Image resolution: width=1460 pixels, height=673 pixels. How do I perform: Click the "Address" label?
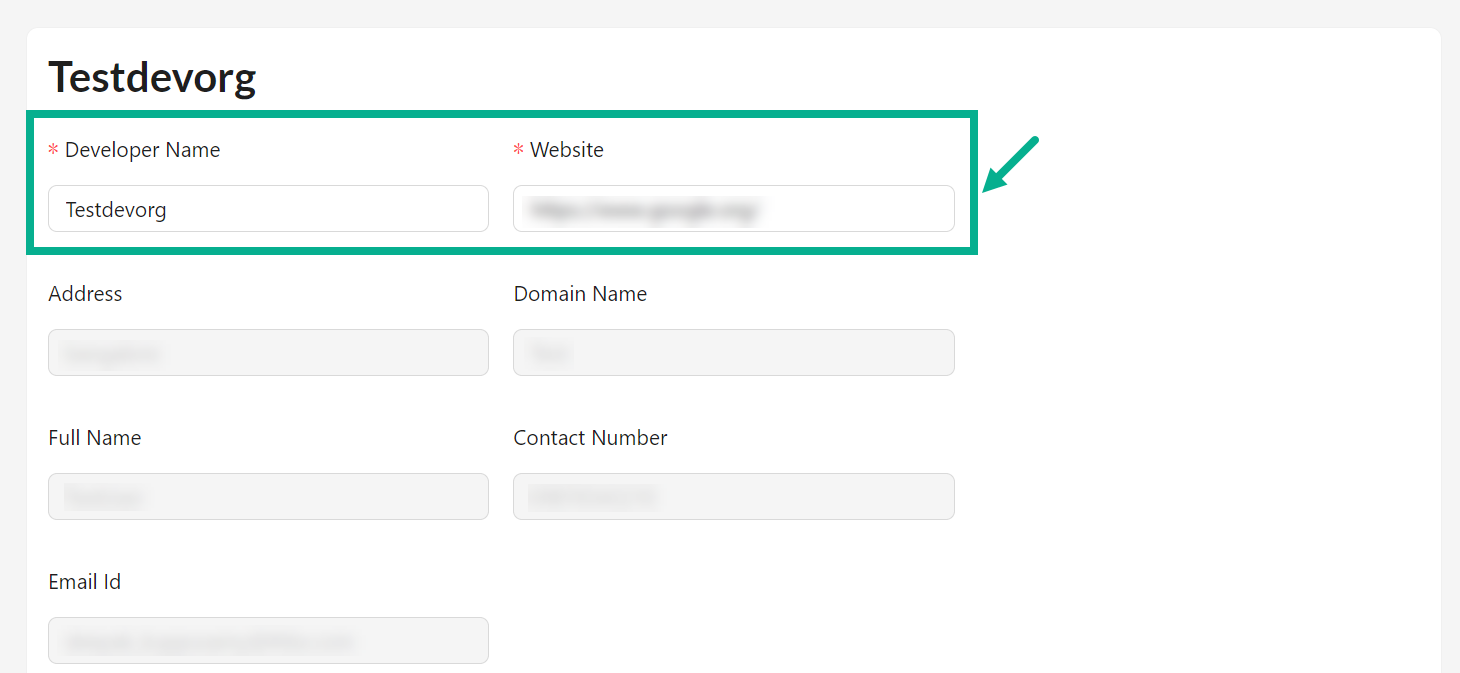pos(85,294)
